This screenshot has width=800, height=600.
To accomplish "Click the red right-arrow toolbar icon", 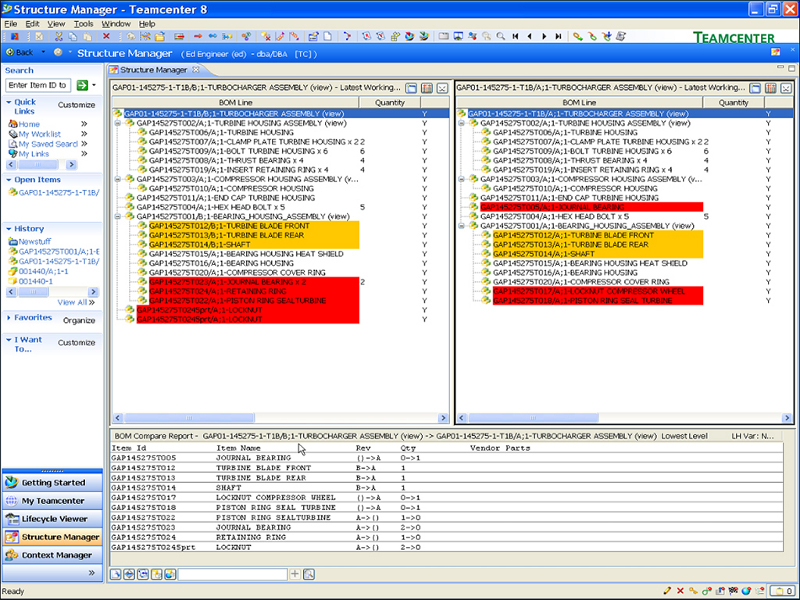I will (x=198, y=36).
